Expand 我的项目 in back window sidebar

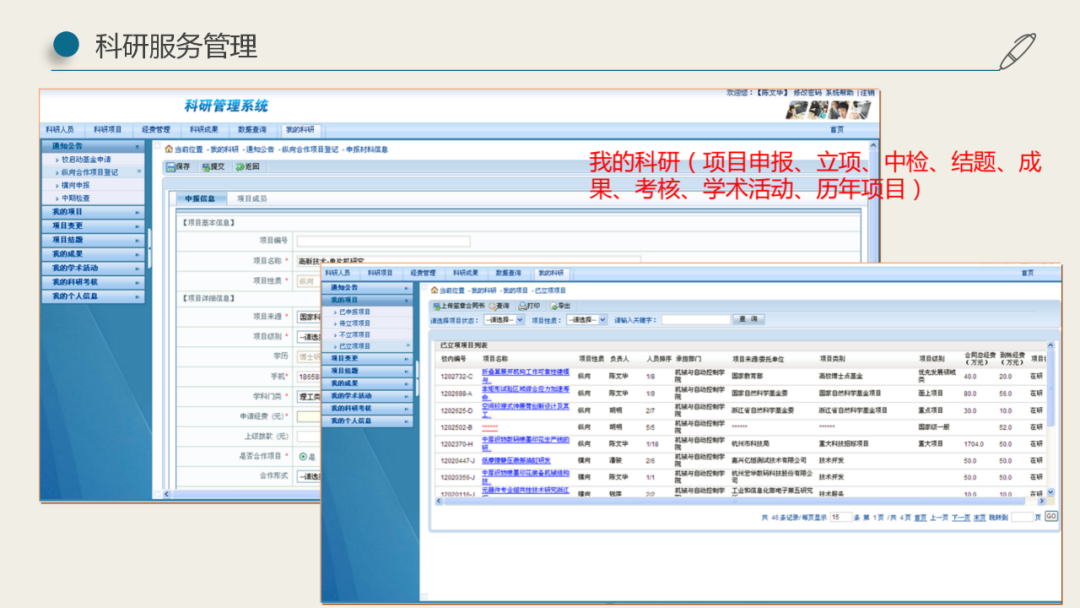point(92,212)
